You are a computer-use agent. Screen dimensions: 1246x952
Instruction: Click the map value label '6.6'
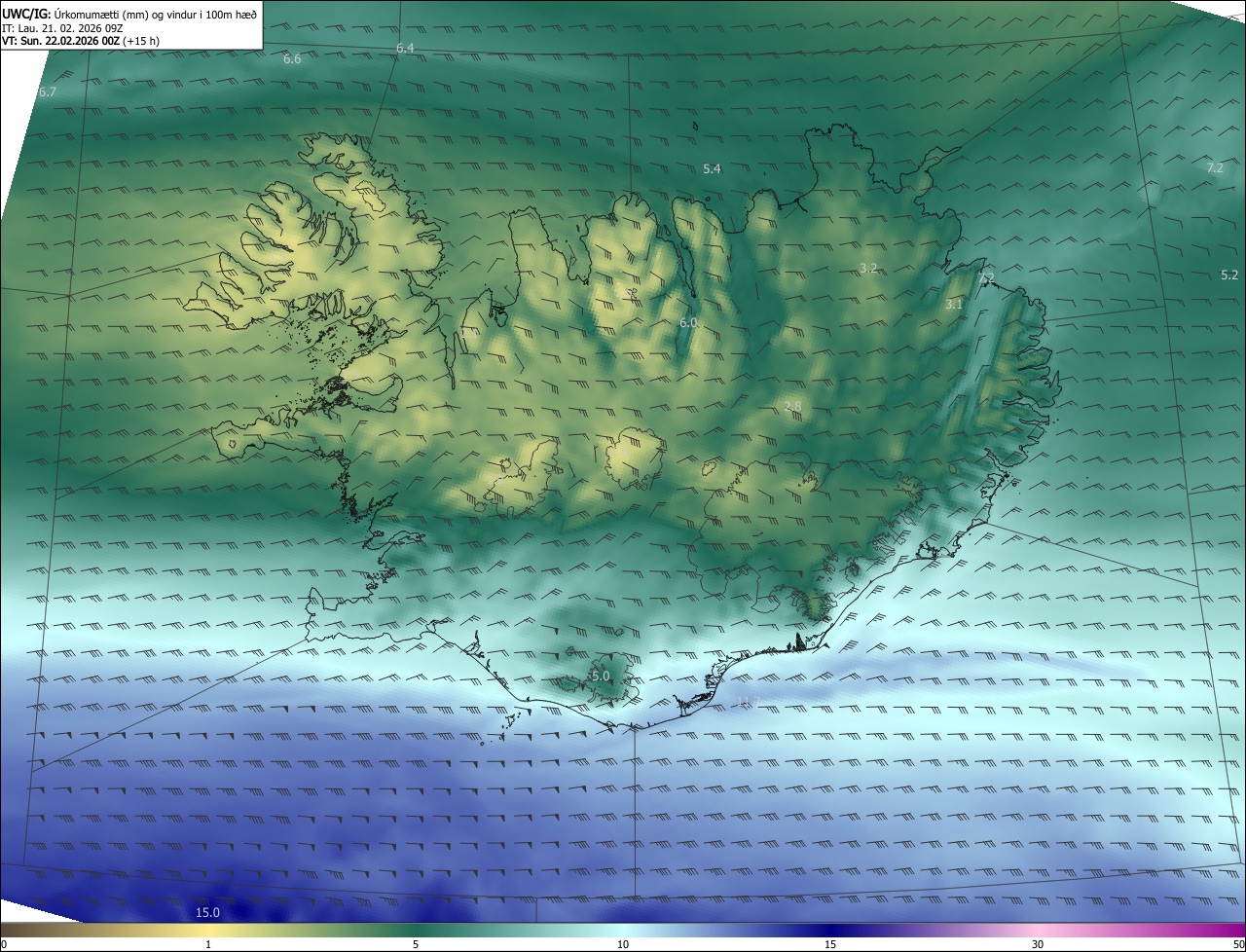[x=292, y=59]
